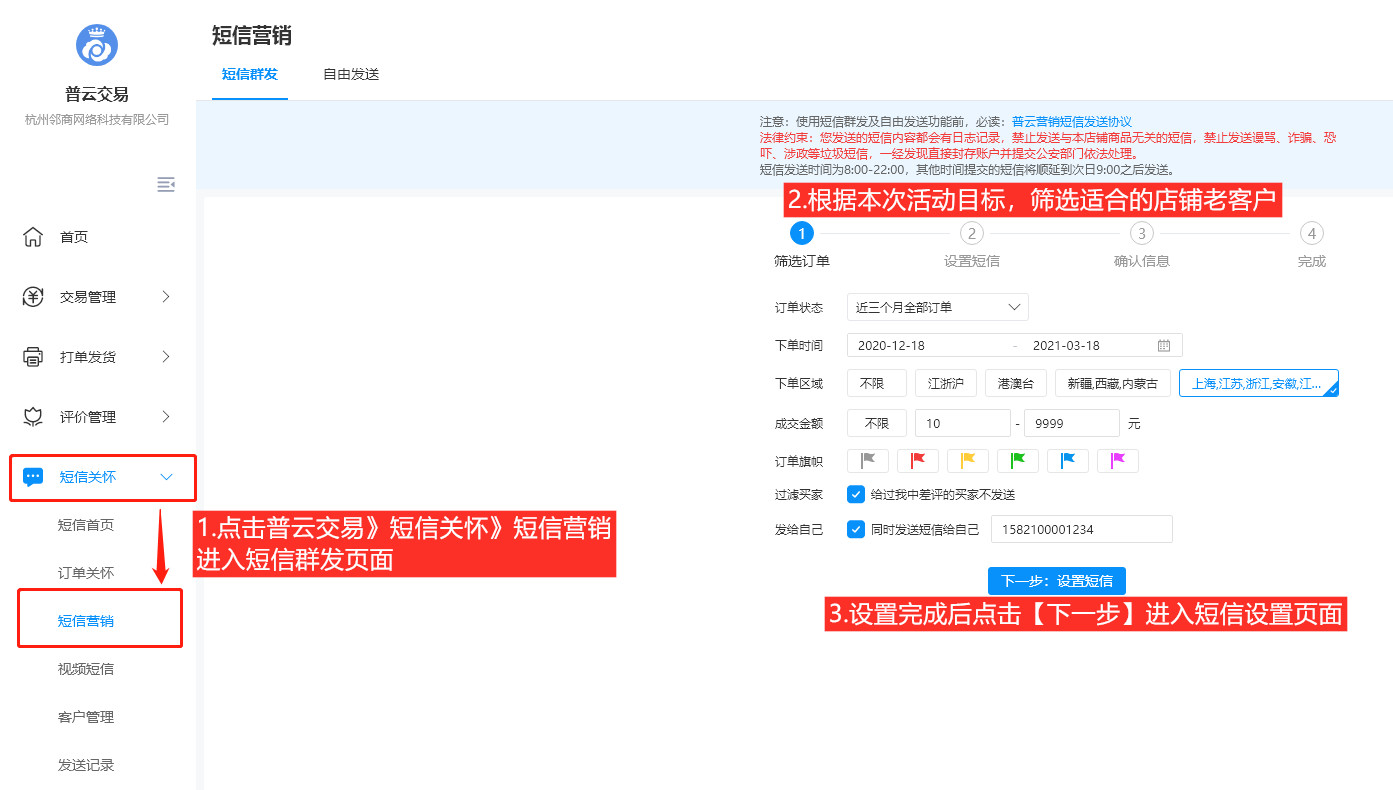Open the 普云营销短信发送协议 link
1393x790 pixels.
pyautogui.click(x=1072, y=121)
